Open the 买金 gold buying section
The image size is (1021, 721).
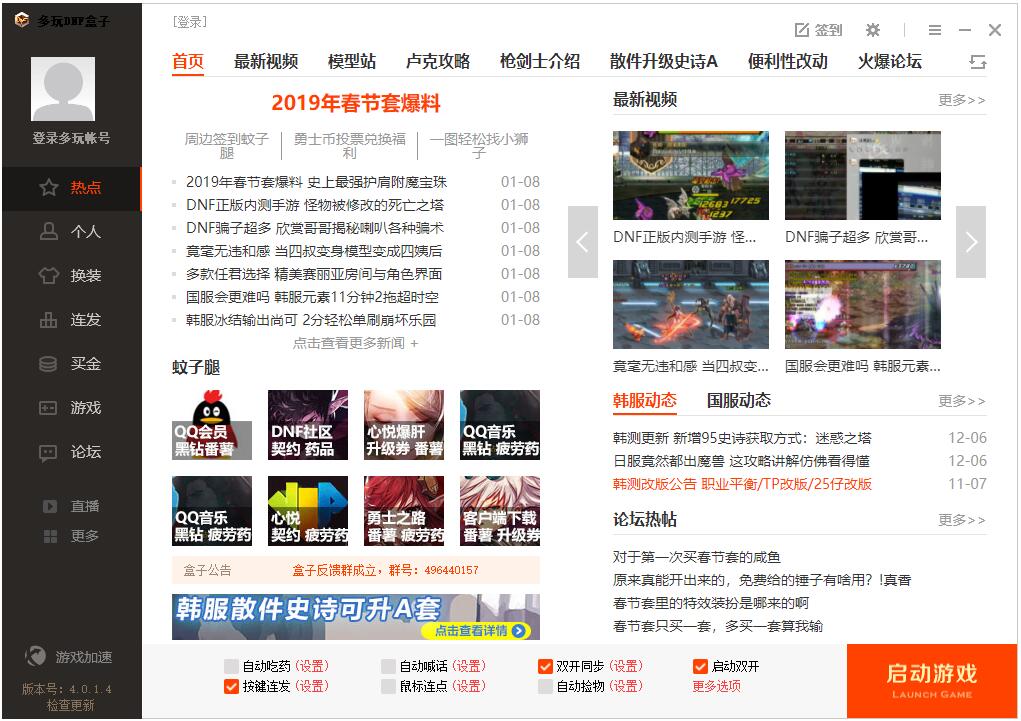[x=70, y=363]
